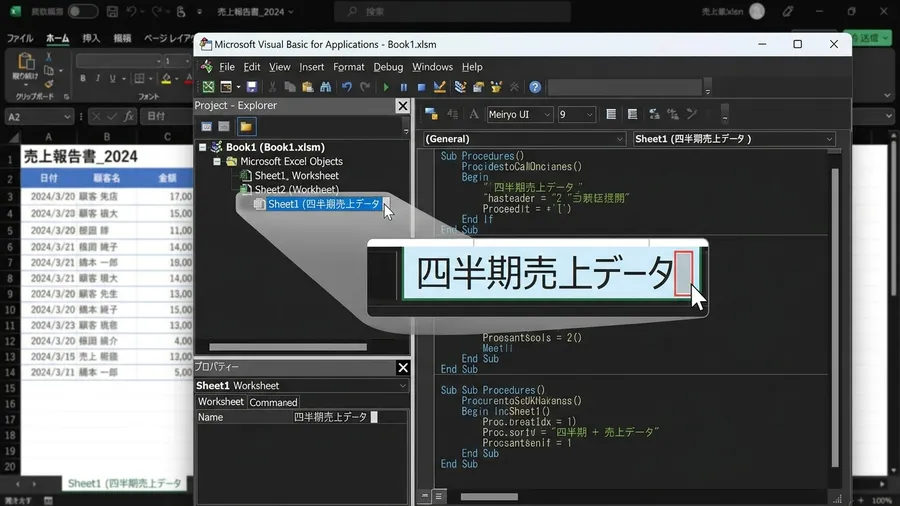Select Sheet1 tab in Excel workbook
The image size is (900, 506).
[124, 484]
